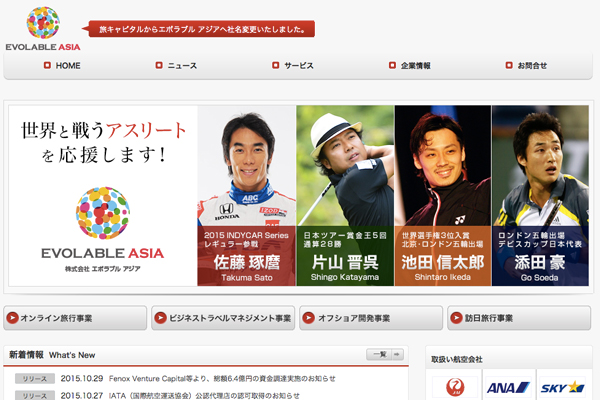
Task: Click the large Evolable Asia banner logo
Action: pyautogui.click(x=103, y=230)
